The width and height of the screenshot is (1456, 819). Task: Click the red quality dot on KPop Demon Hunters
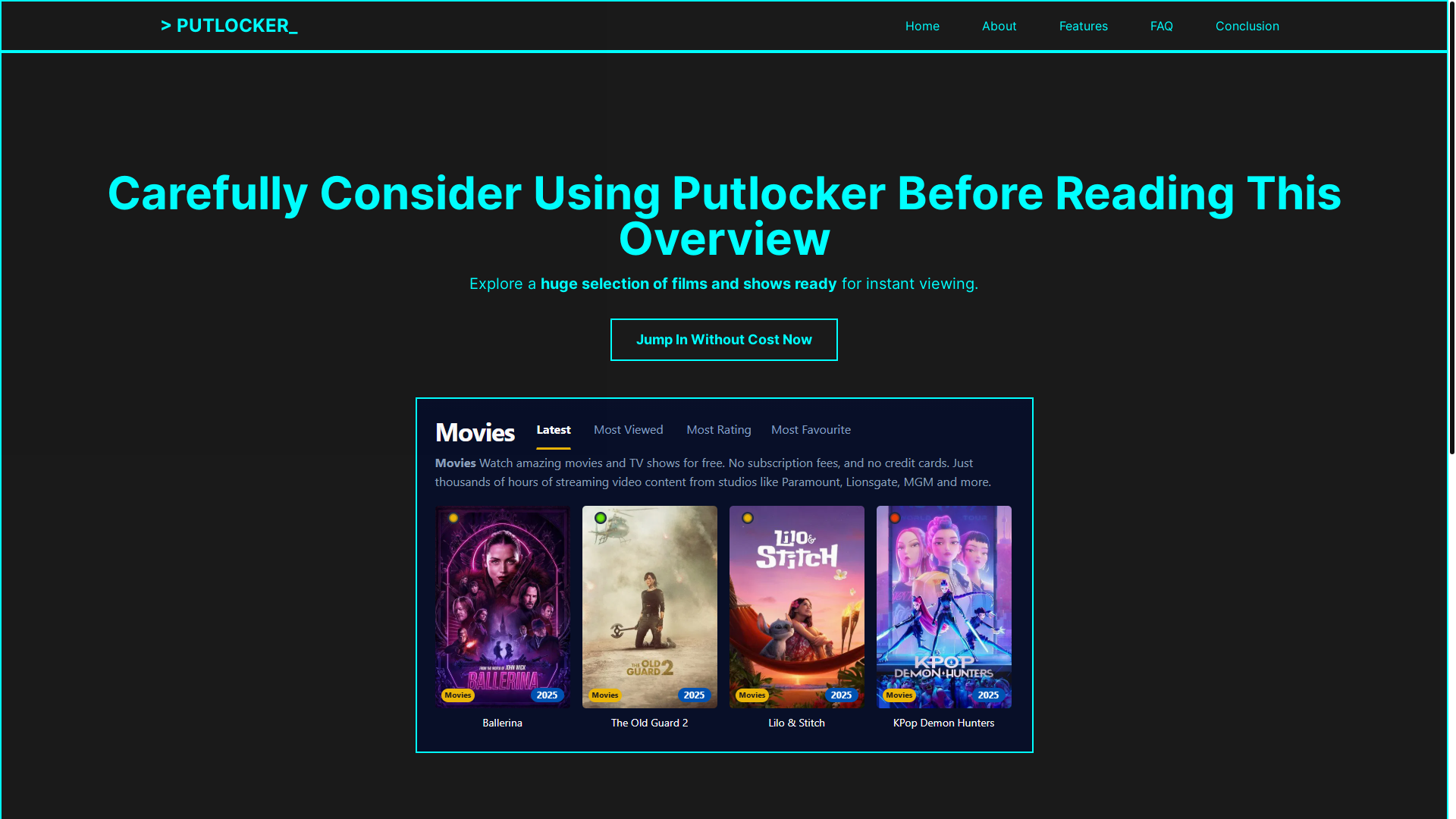click(895, 519)
